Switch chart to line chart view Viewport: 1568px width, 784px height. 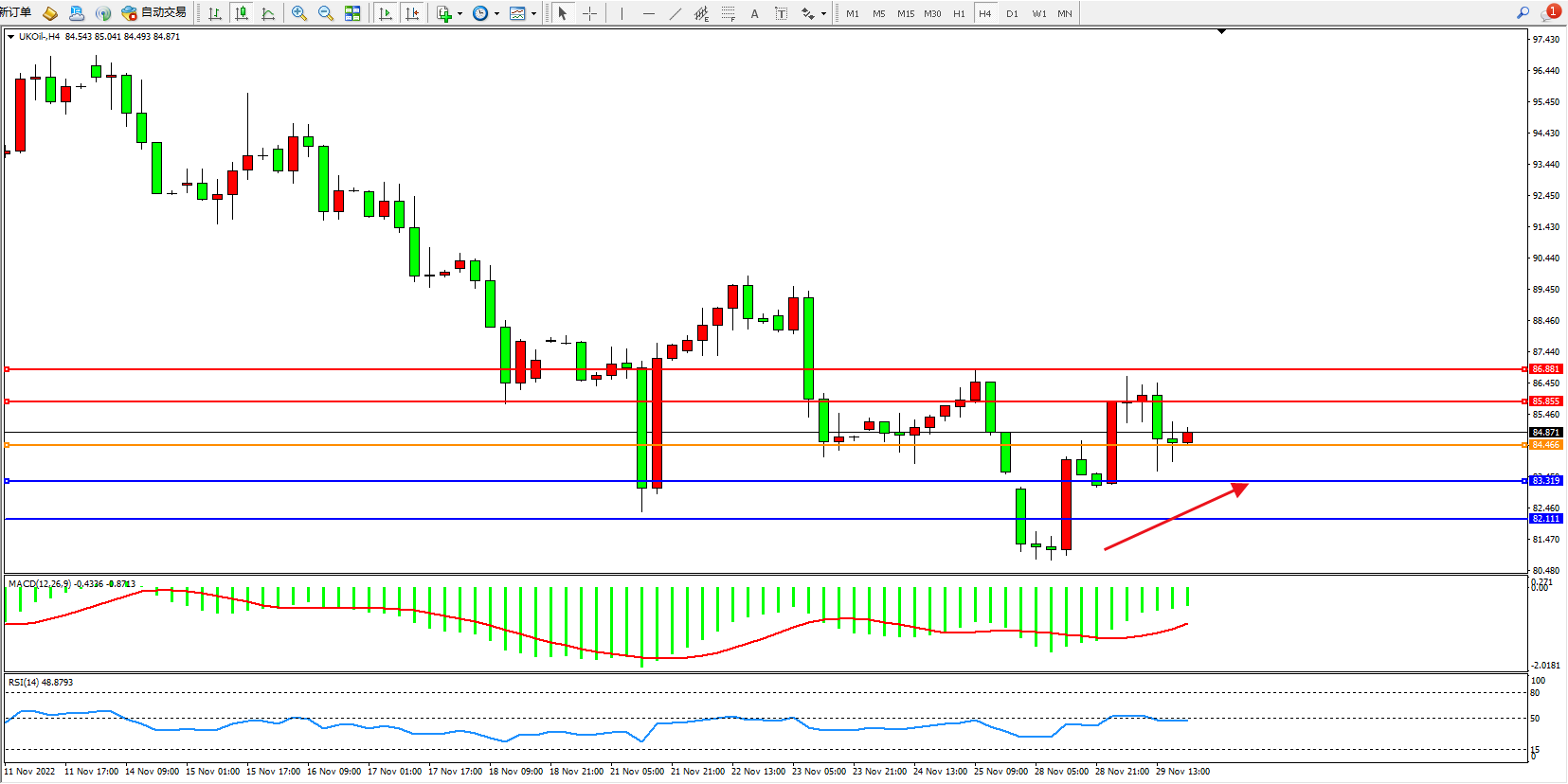tap(268, 13)
